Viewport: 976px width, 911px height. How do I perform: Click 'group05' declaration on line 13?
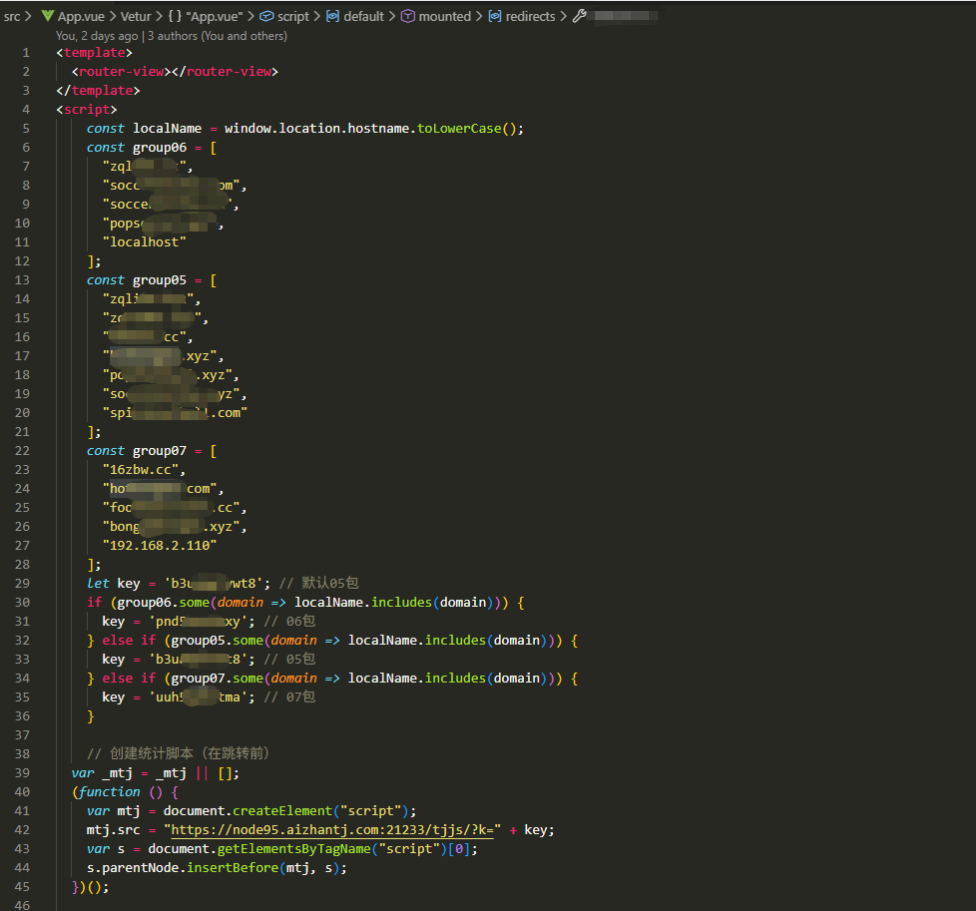coord(159,281)
